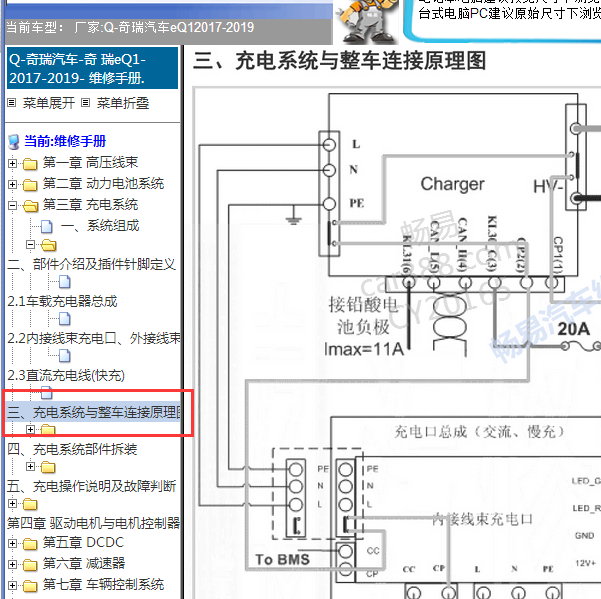
Task: Open 2.3直流充电线(快充) page
Action: tap(66, 376)
